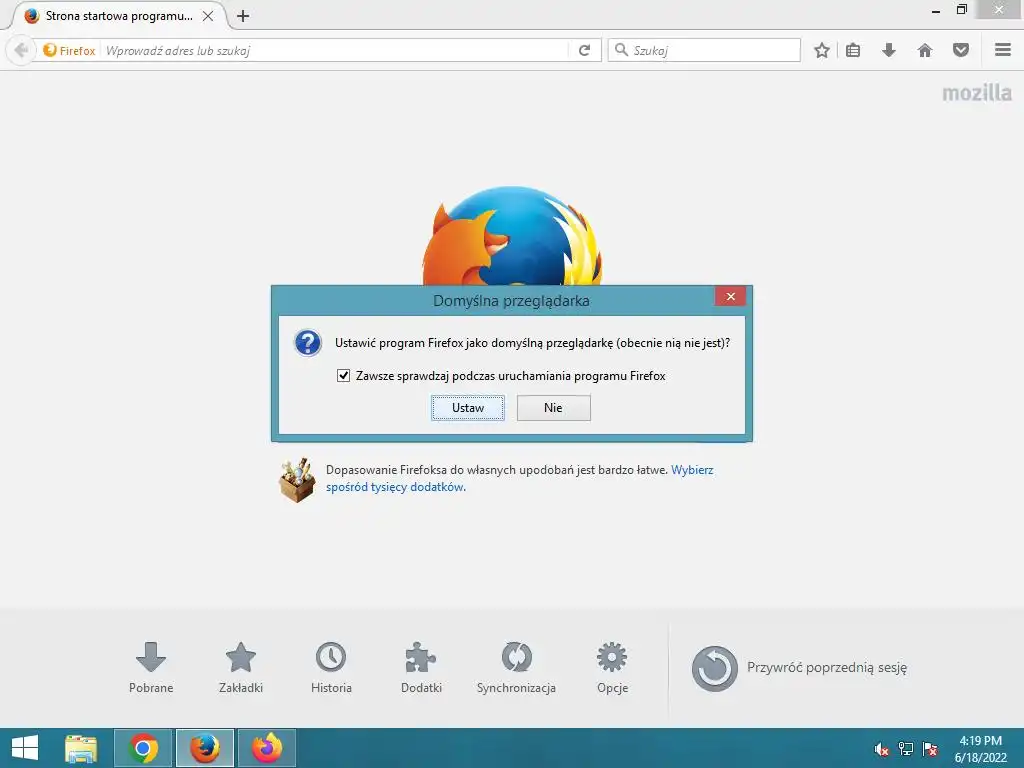Screen dimensions: 1024x768
Task: Open the hamburger menu
Action: 1003,50
